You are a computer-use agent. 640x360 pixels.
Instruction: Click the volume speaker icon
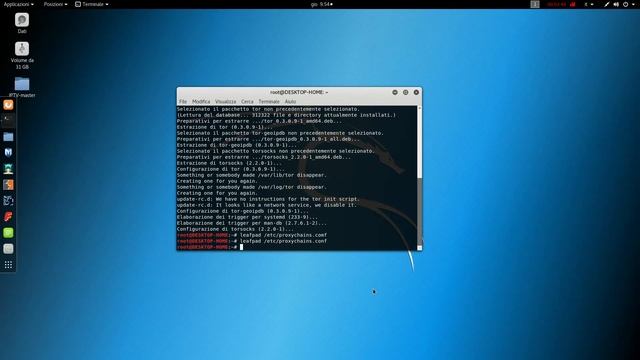pyautogui.click(x=616, y=4)
